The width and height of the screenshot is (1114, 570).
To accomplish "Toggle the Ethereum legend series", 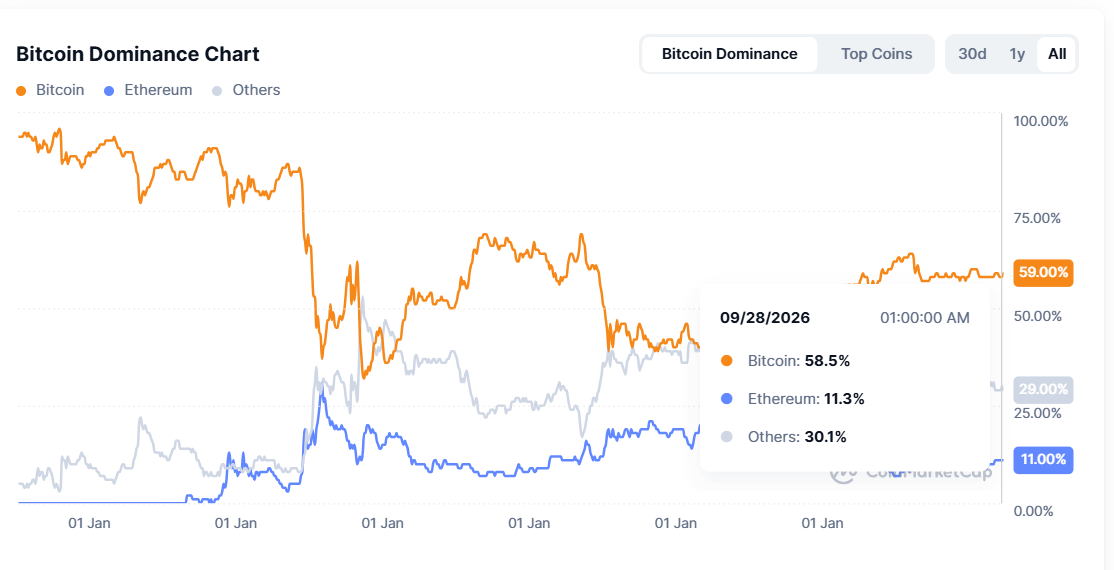I will pos(148,90).
